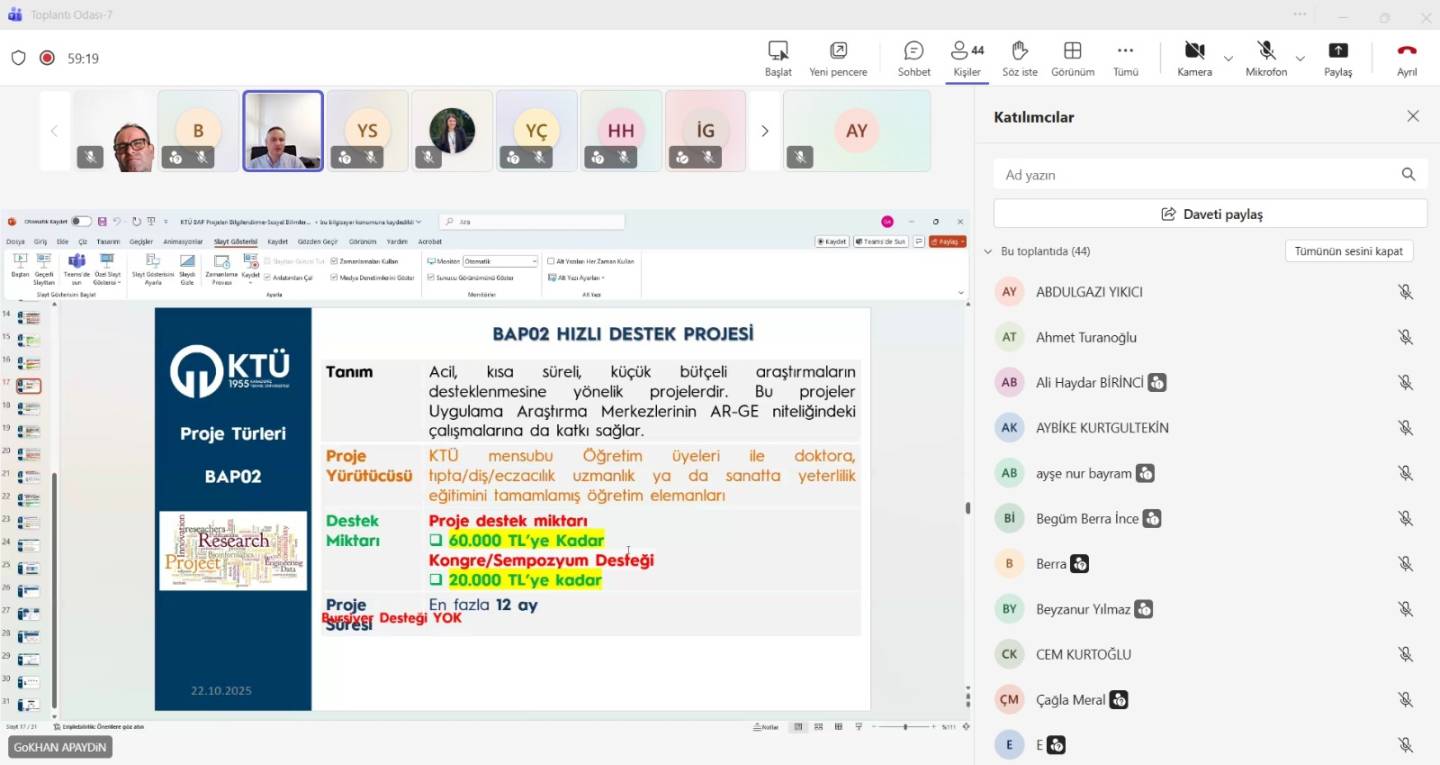Show next participants in video strip
This screenshot has width=1440, height=765.
tap(765, 131)
